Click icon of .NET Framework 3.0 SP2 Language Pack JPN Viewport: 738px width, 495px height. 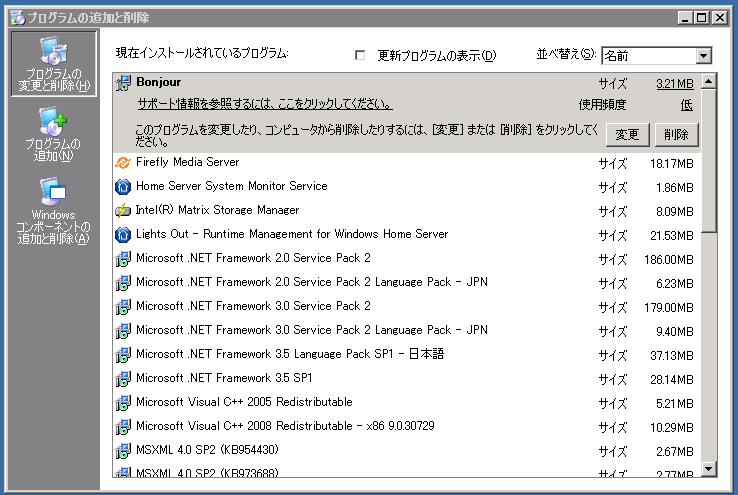click(x=123, y=331)
